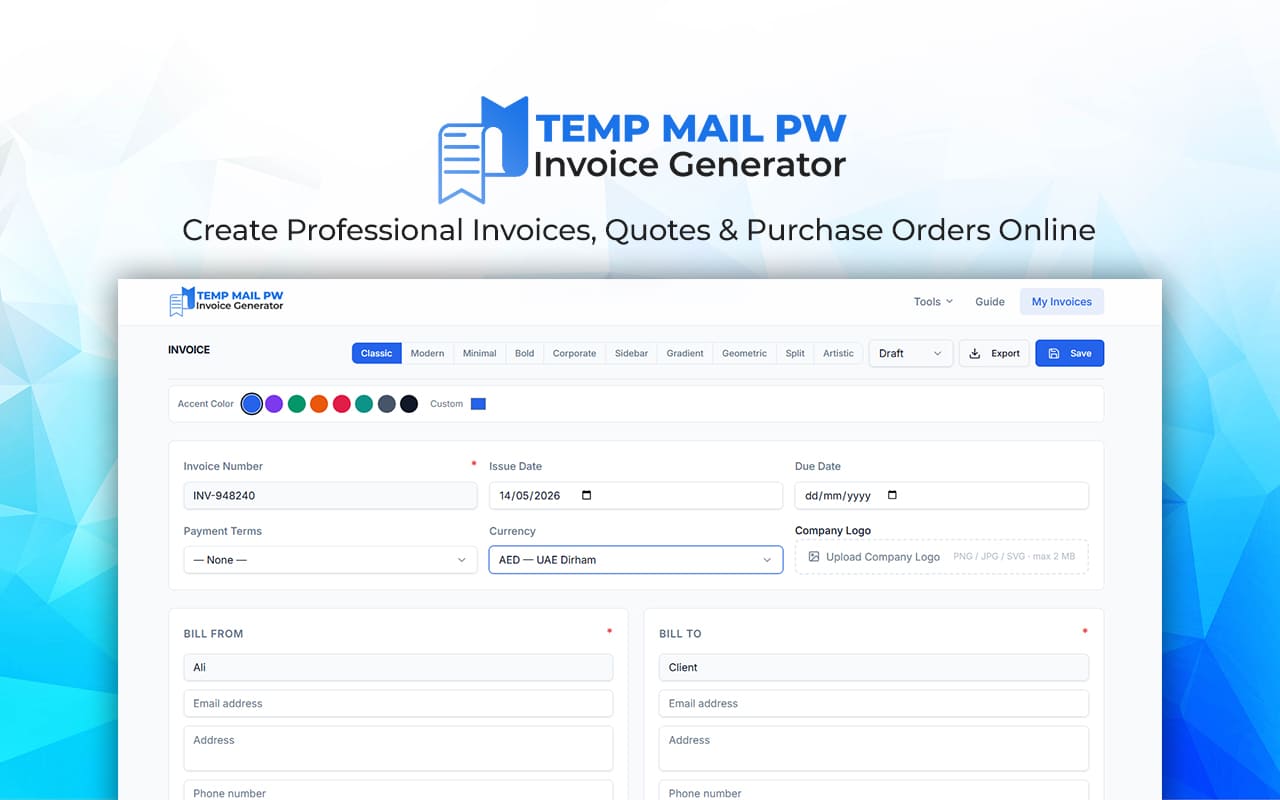Select the Geometric template tab

pos(745,353)
